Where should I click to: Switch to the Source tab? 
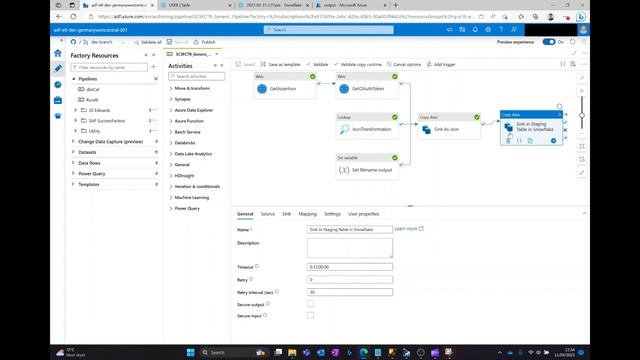click(268, 214)
